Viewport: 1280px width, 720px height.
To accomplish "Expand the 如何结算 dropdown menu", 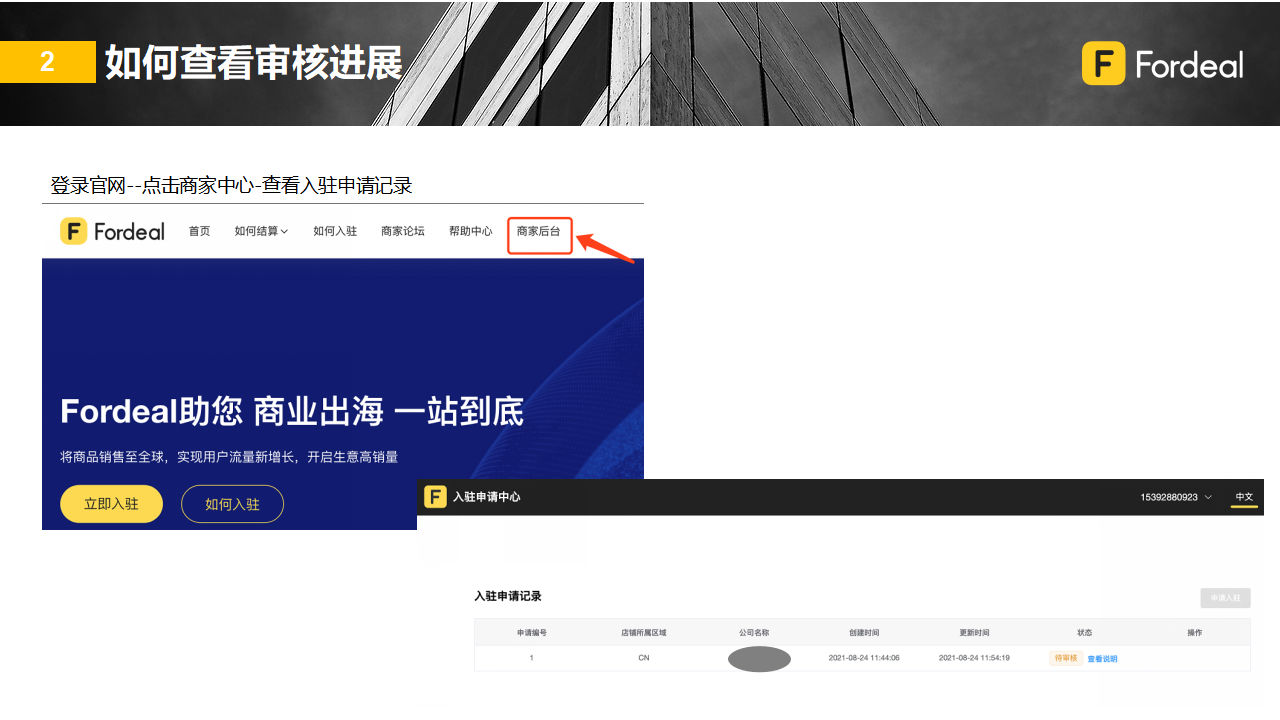I will 261,231.
